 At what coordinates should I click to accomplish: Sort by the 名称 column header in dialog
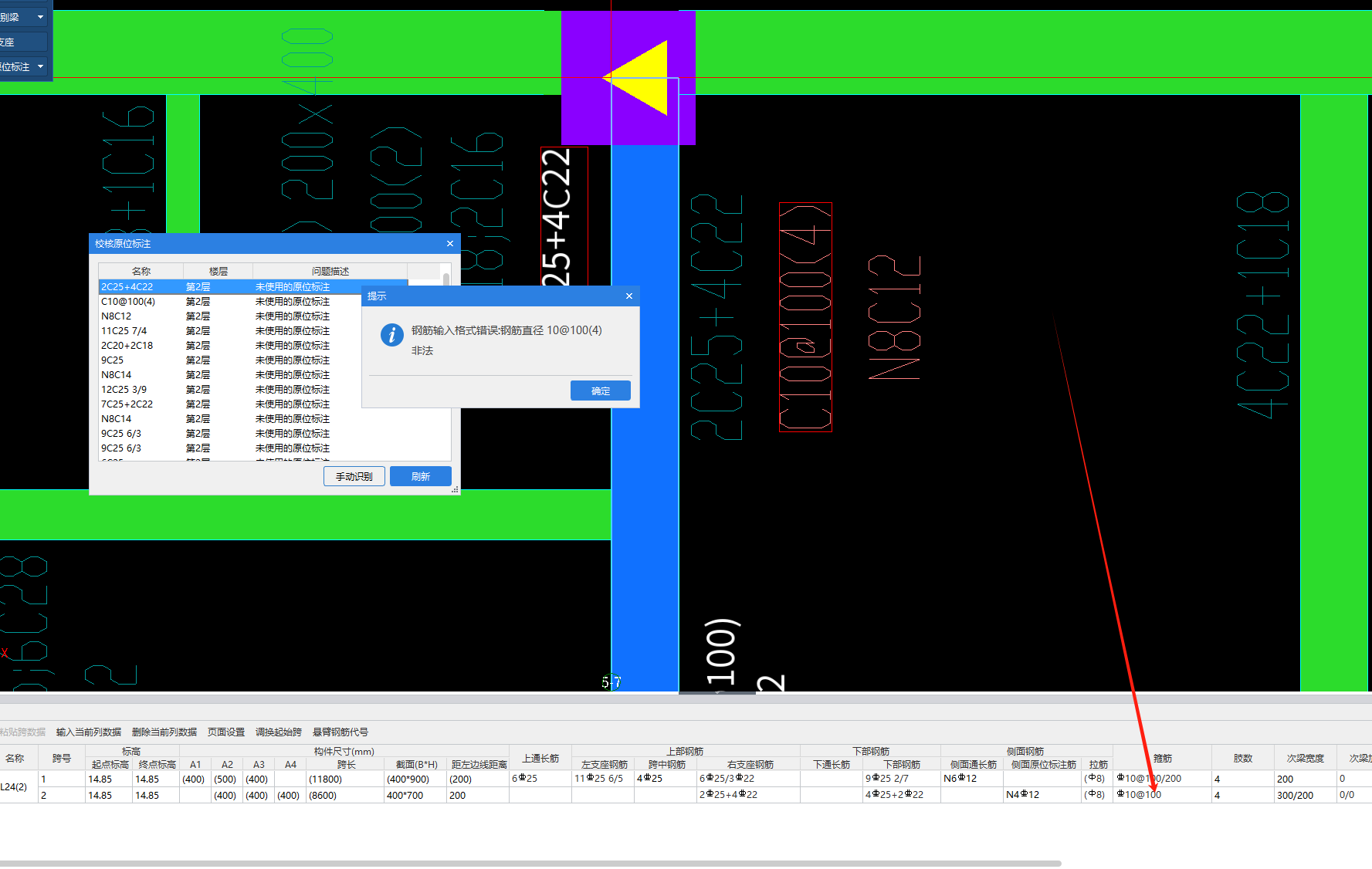pos(141,272)
